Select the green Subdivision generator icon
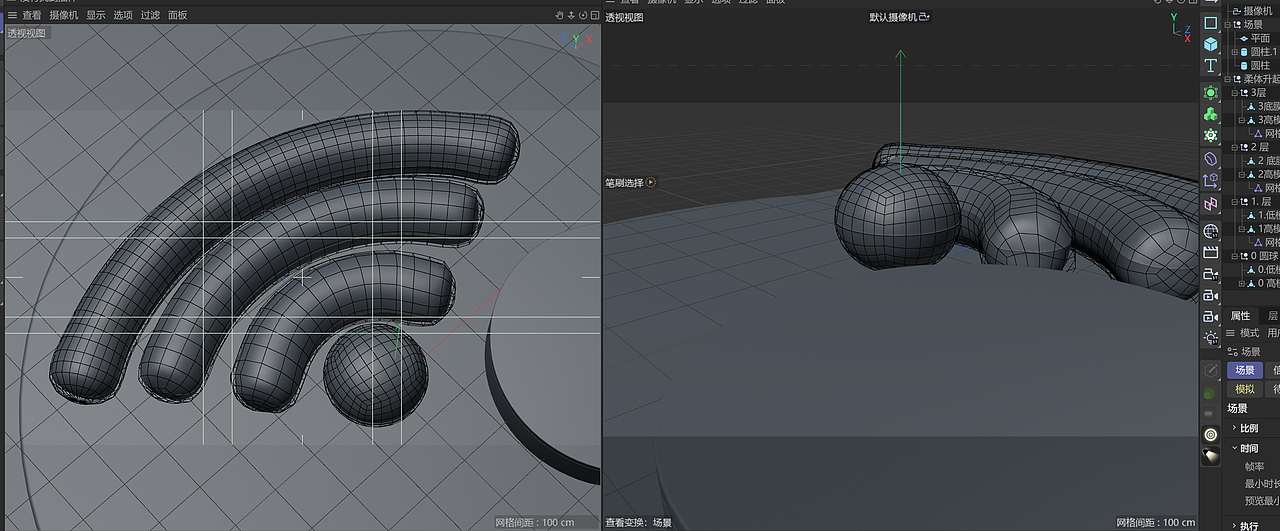Viewport: 1280px width, 531px height. pos(1211,92)
